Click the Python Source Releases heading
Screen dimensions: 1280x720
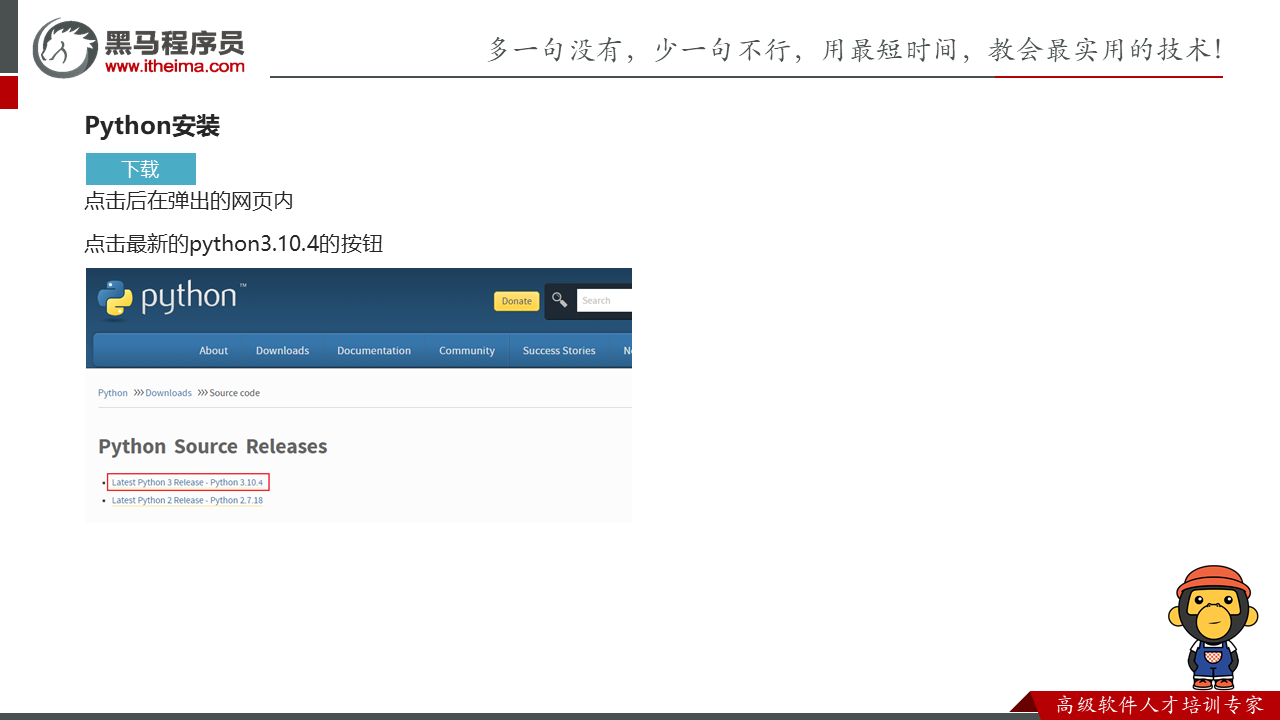(x=212, y=446)
